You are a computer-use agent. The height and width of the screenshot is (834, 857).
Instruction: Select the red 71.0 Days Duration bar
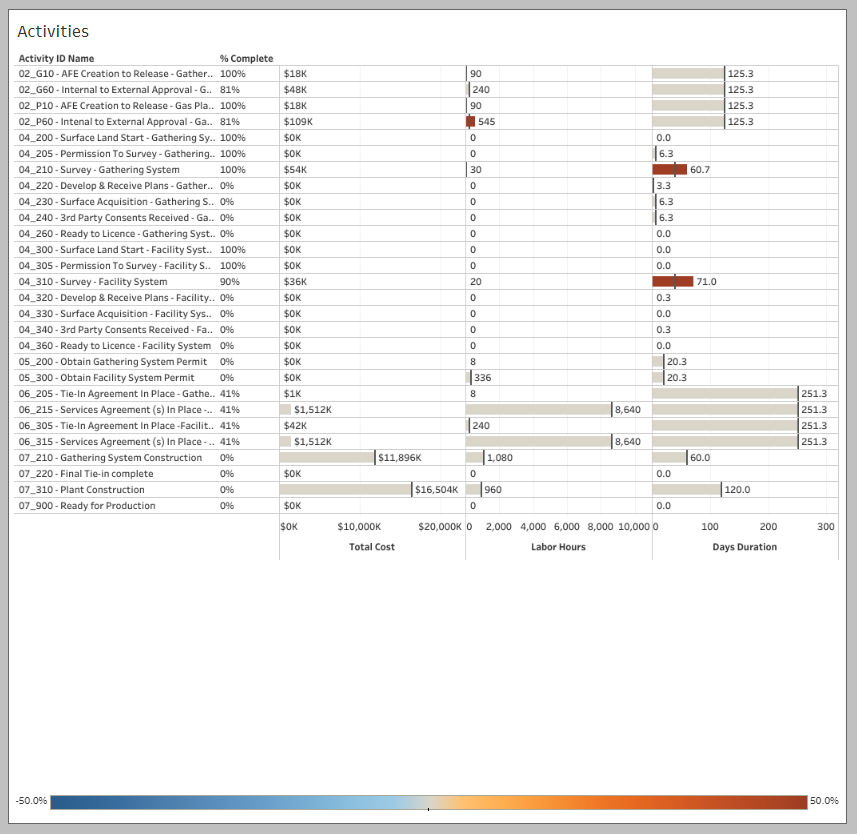672,282
